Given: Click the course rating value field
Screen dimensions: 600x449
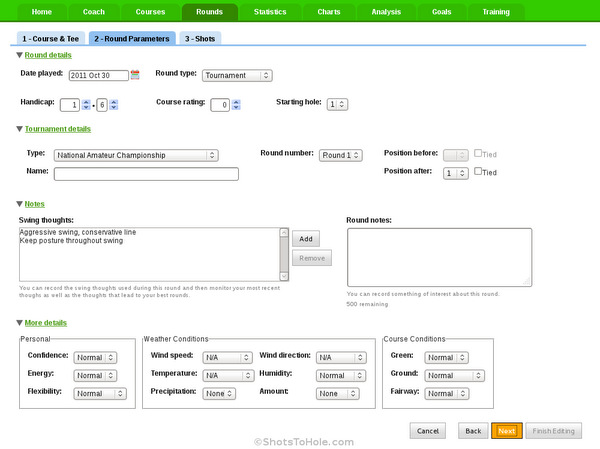Looking at the screenshot, I should [220, 105].
